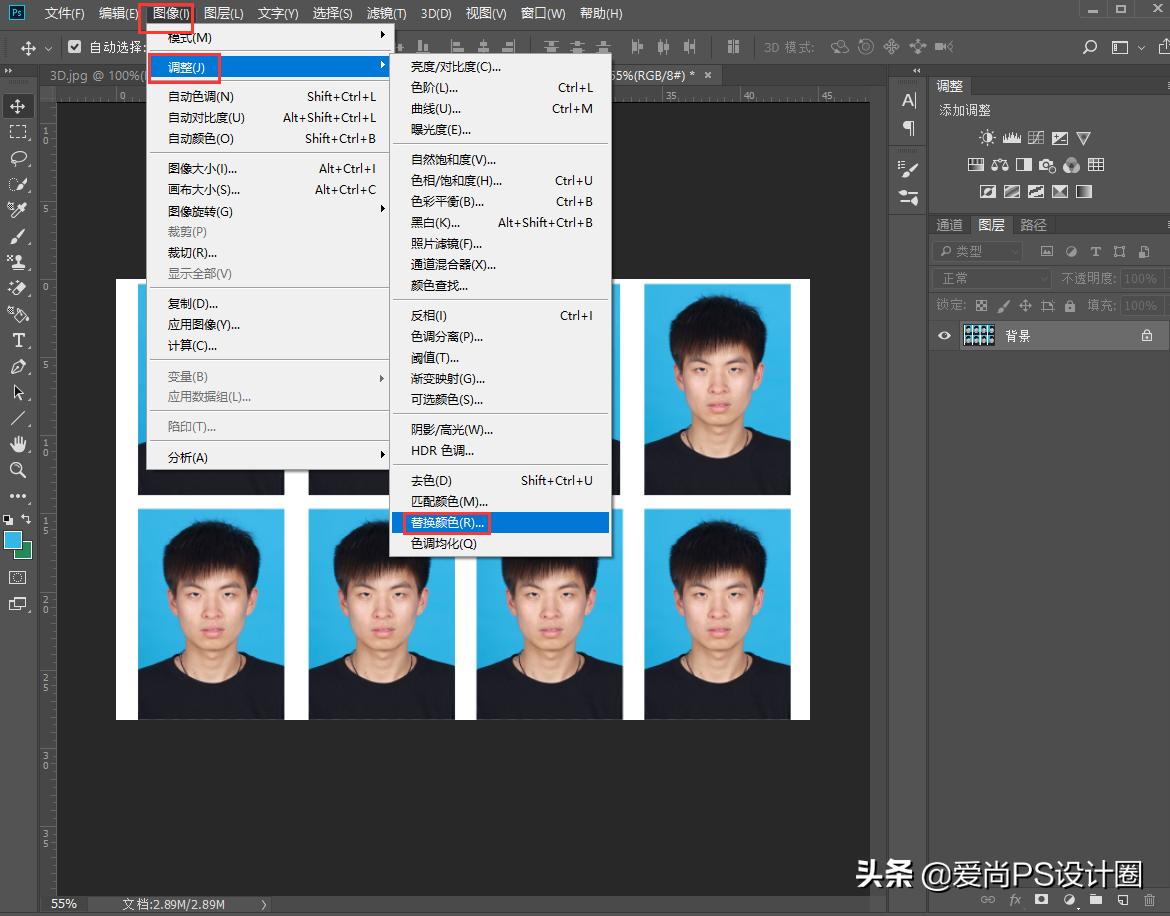The height and width of the screenshot is (916, 1170).
Task: Select the Clone Stamp tool
Action: (x=17, y=262)
